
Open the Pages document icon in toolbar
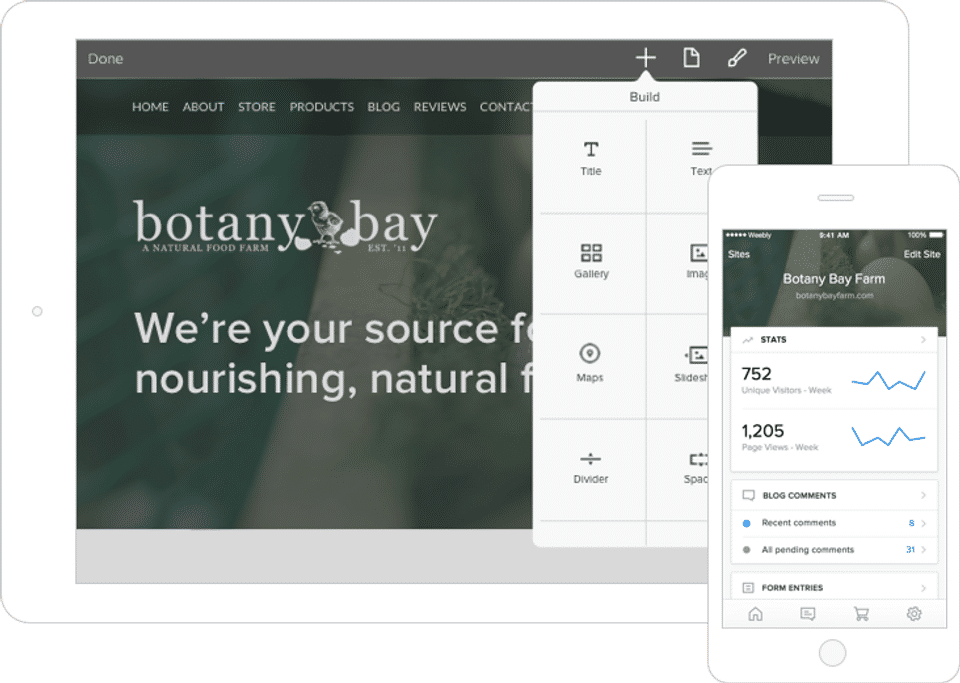tap(691, 58)
